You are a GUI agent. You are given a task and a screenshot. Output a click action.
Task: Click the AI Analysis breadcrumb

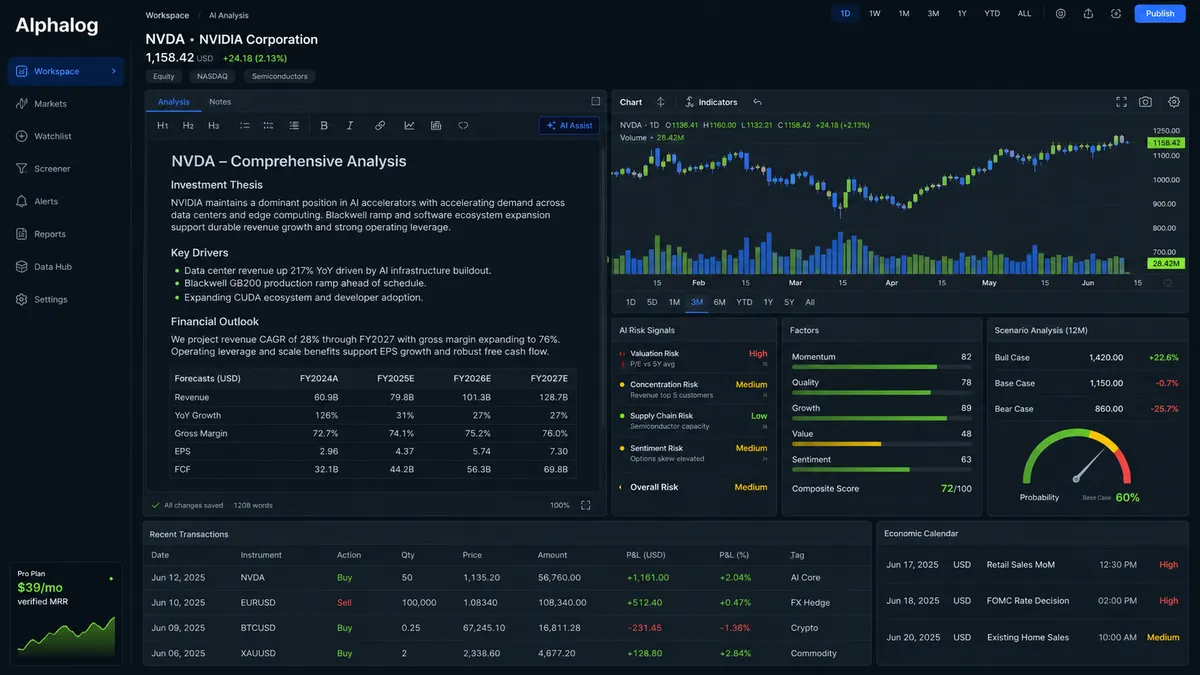coord(229,15)
